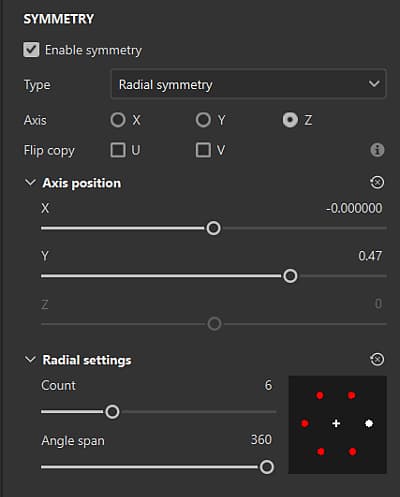Viewport: 400px width, 497px height.
Task: Collapse the Axis position section
Action: tap(30, 183)
